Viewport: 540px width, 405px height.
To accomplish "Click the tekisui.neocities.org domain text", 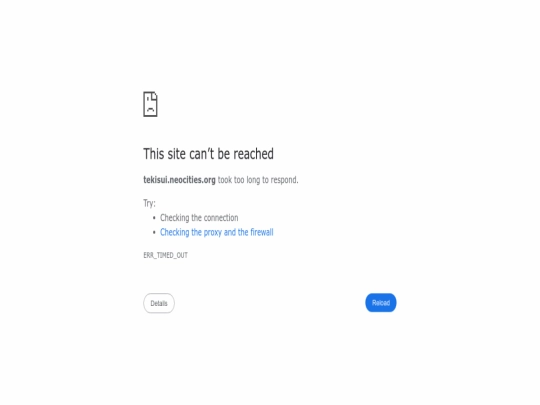I will pyautogui.click(x=179, y=180).
